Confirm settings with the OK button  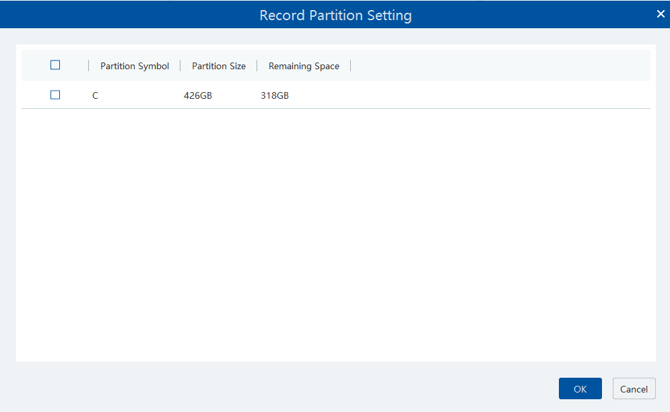[580, 389]
